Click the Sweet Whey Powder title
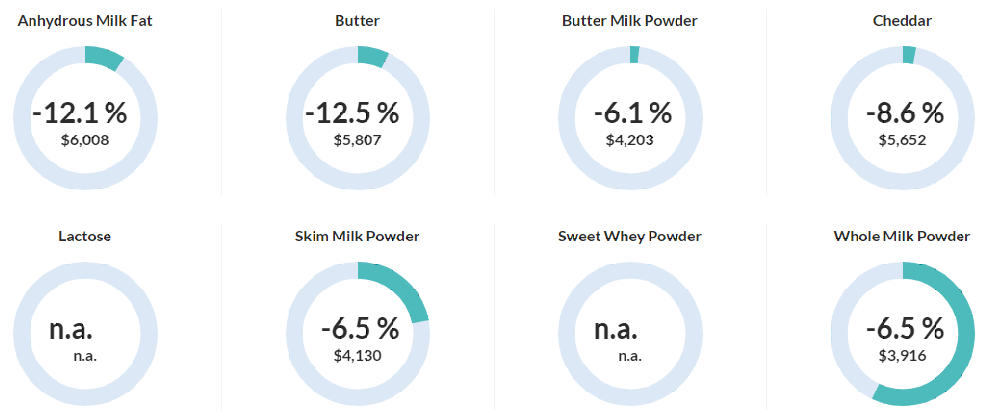The height and width of the screenshot is (418, 995). click(x=630, y=237)
